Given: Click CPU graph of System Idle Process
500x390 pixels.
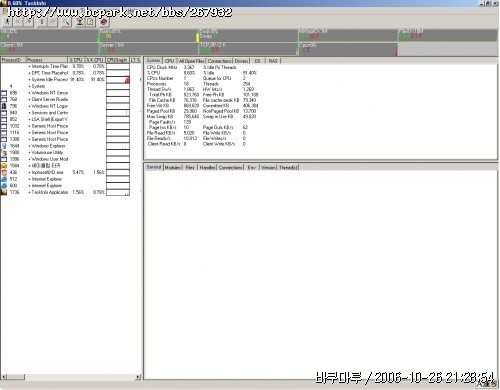Looking at the screenshot, I should pos(118,80).
